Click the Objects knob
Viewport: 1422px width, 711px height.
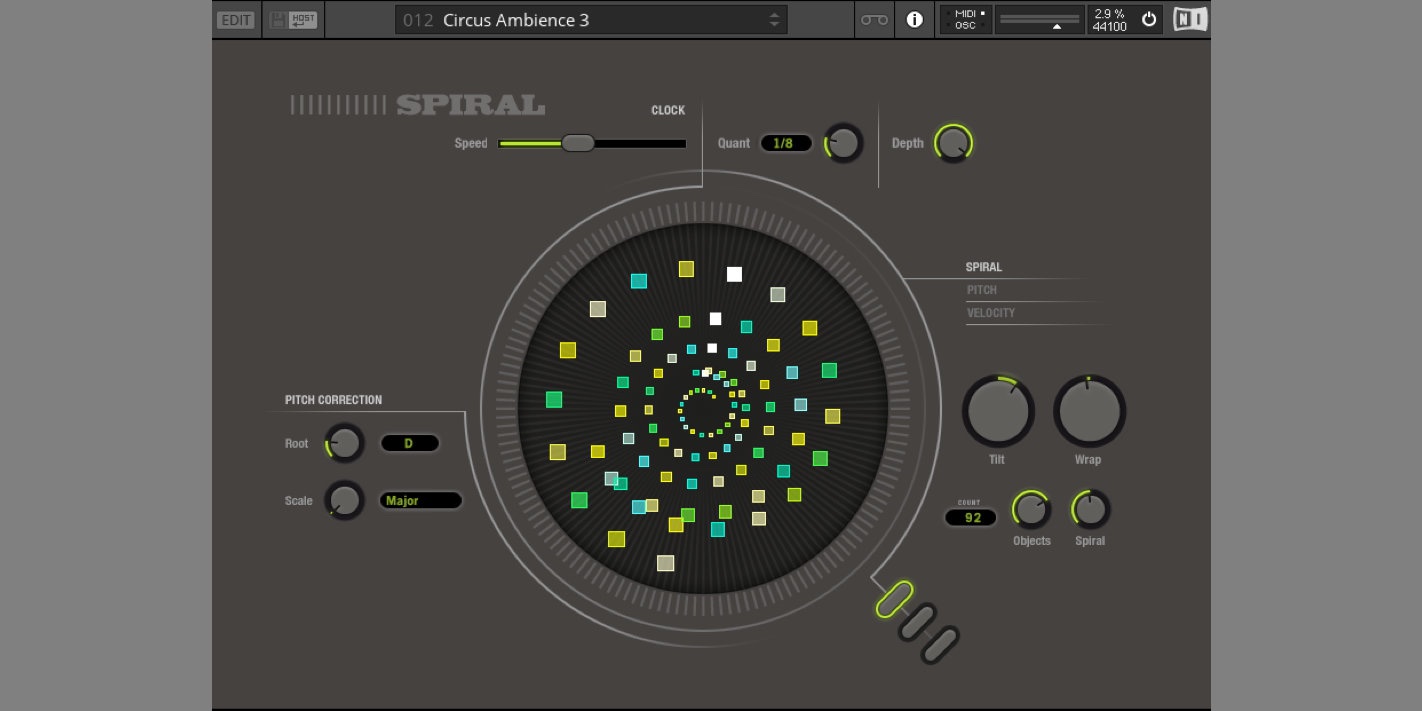click(x=1031, y=510)
